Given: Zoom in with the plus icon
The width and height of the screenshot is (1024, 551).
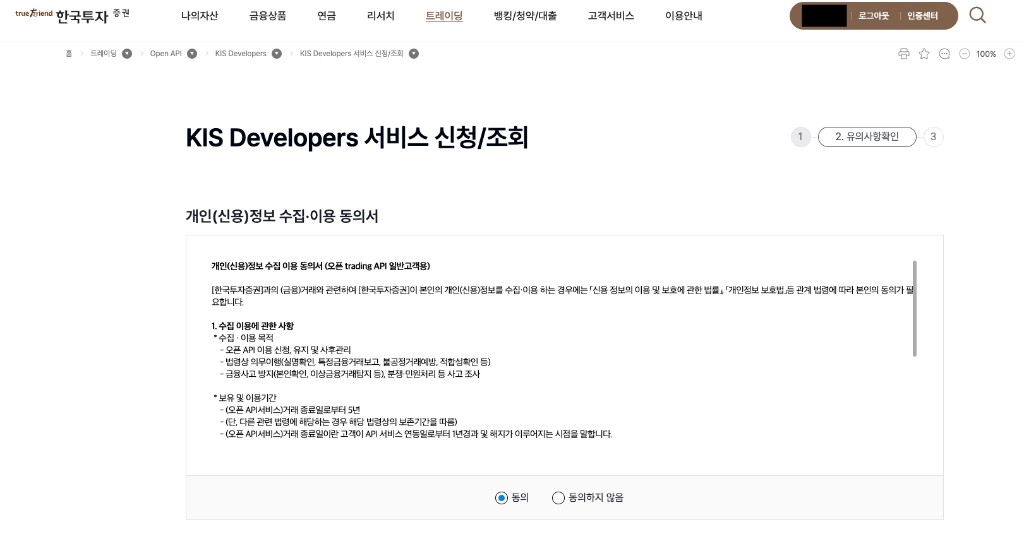Looking at the screenshot, I should tap(1010, 54).
